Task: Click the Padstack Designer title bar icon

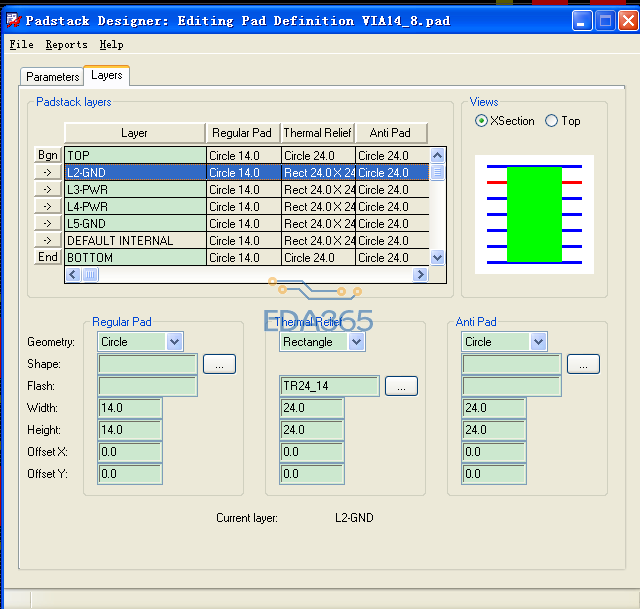Action: coord(14,20)
